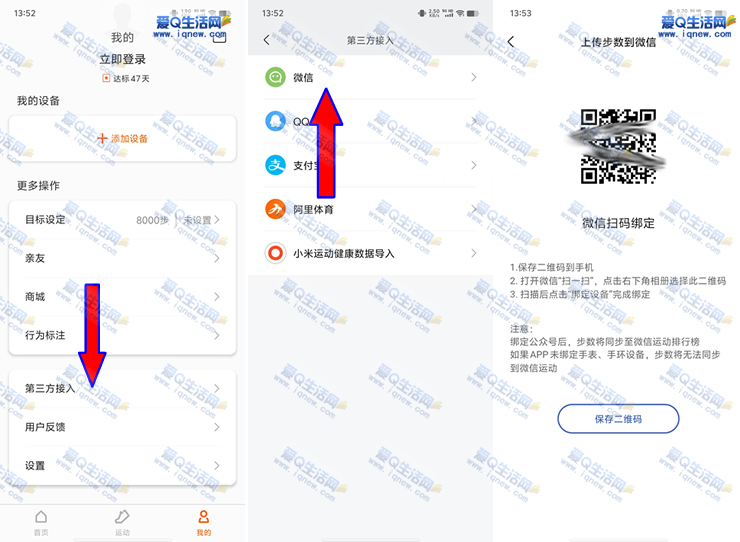Open the 设置 menu entry
The width and height of the screenshot is (740, 542).
(x=35, y=466)
